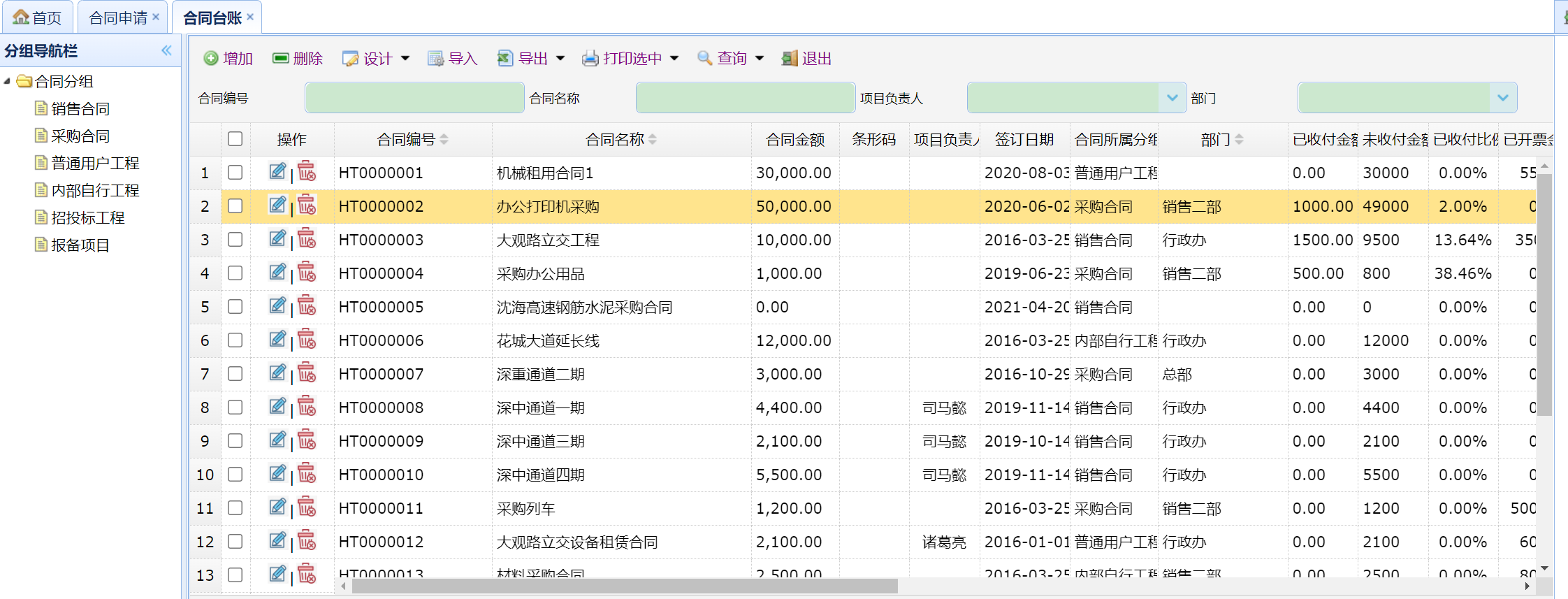Edit the 办公打印机采购 contract row
The width and height of the screenshot is (1568, 599).
pos(277,205)
